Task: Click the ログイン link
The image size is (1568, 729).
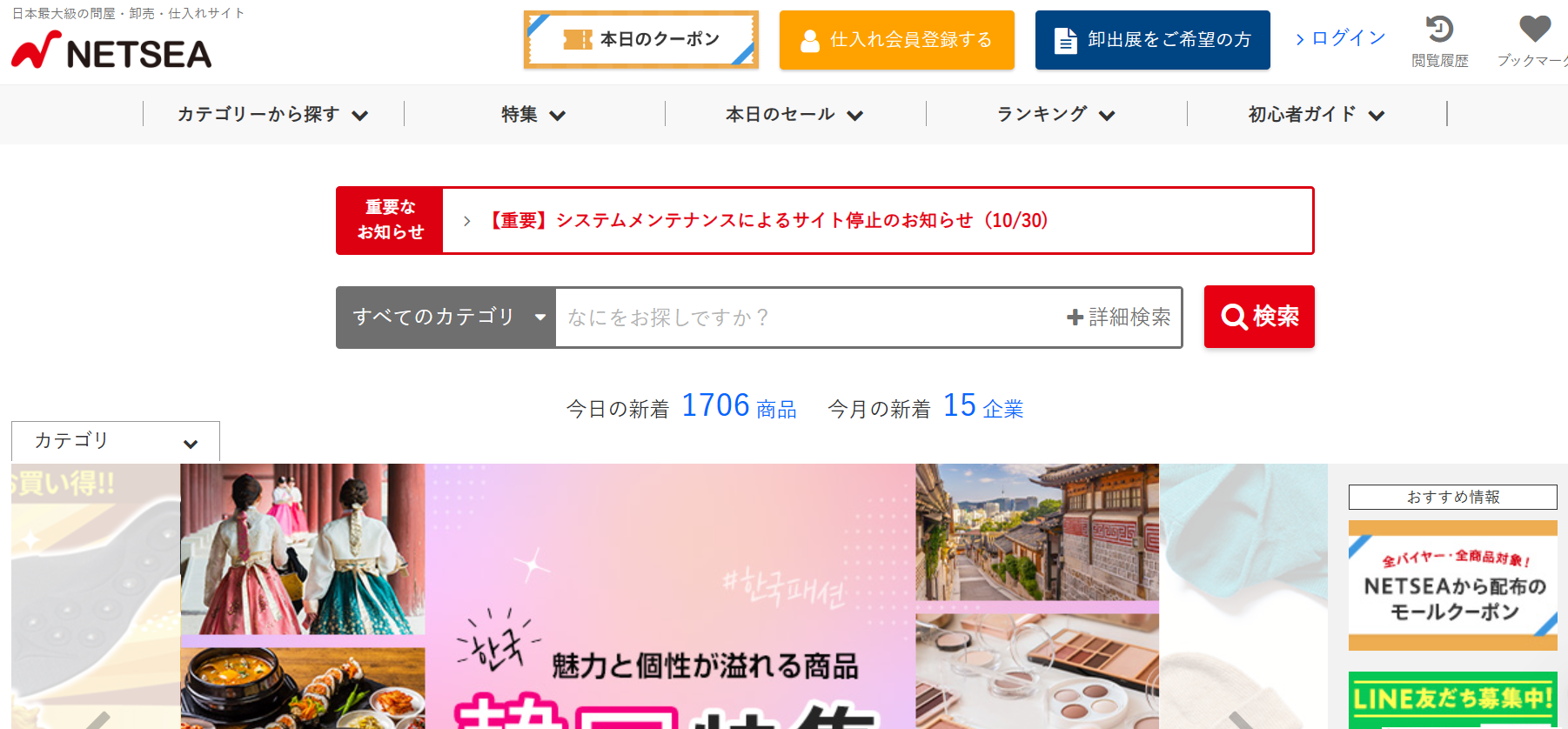Action: tap(1341, 38)
